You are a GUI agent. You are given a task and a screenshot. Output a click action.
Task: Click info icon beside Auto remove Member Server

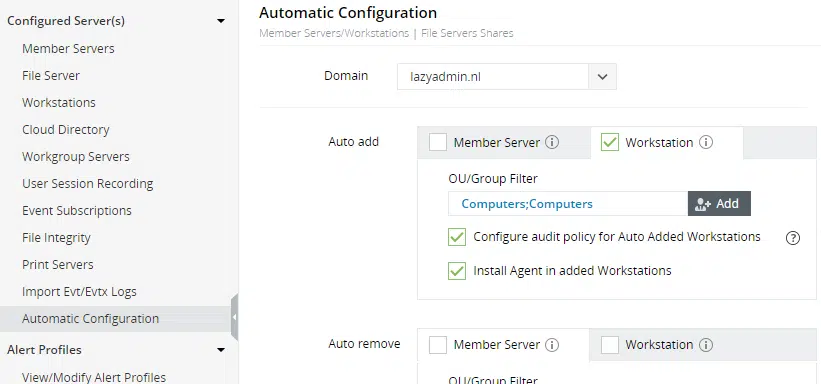(x=552, y=345)
